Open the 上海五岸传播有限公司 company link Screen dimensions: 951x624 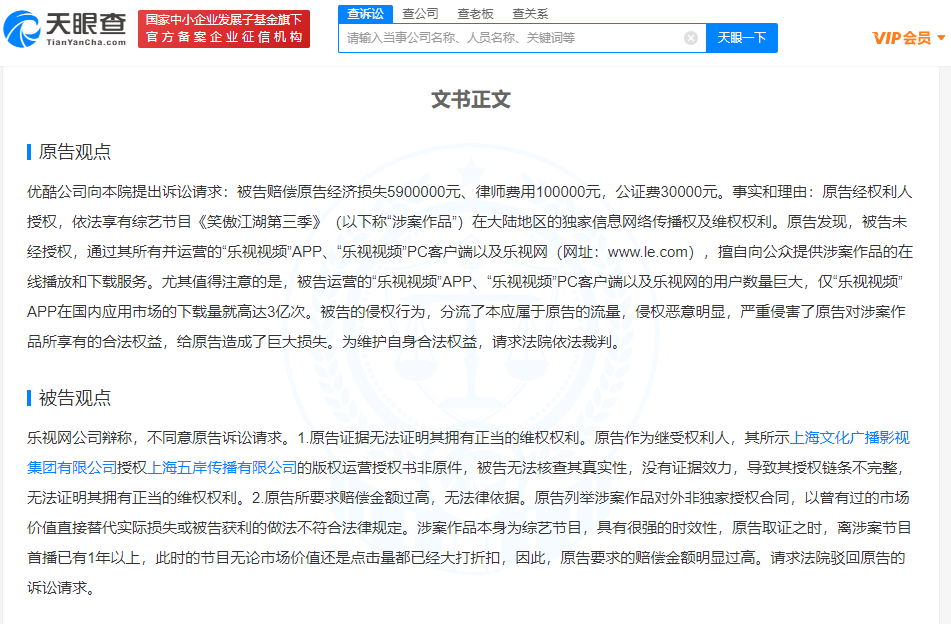(223, 467)
